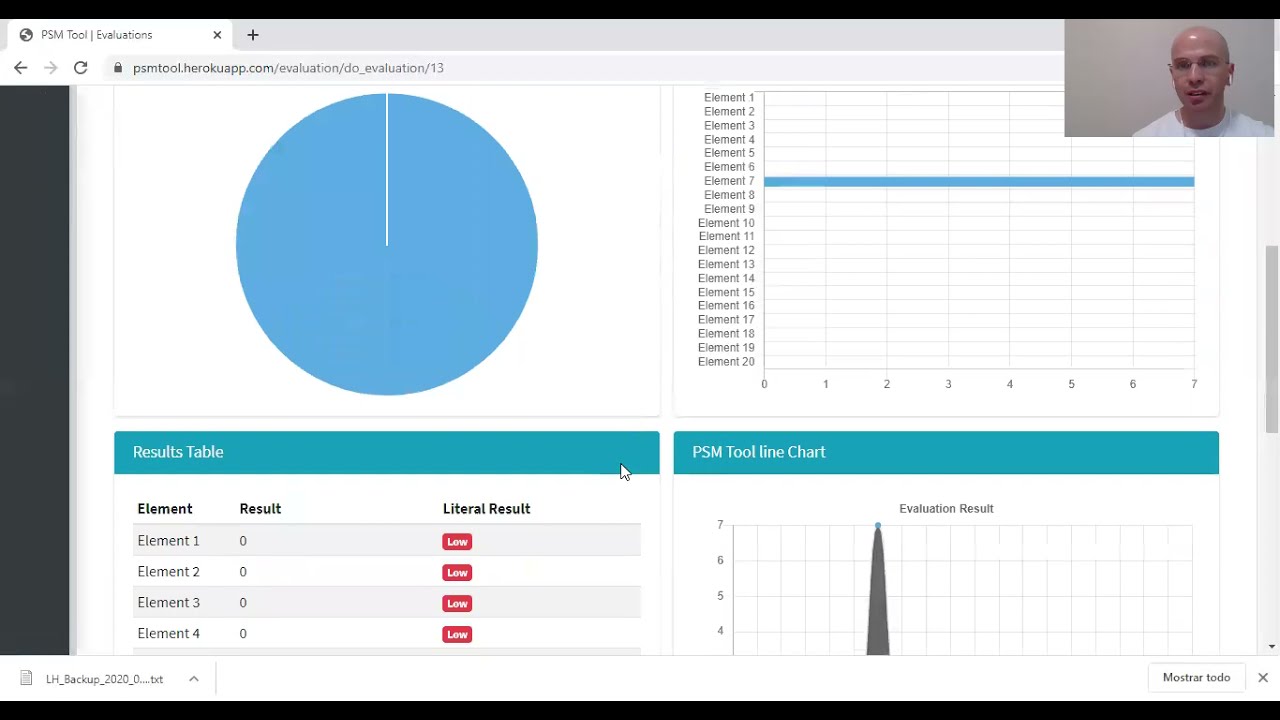Click the browser back arrow
This screenshot has width=1280, height=720.
tap(21, 68)
